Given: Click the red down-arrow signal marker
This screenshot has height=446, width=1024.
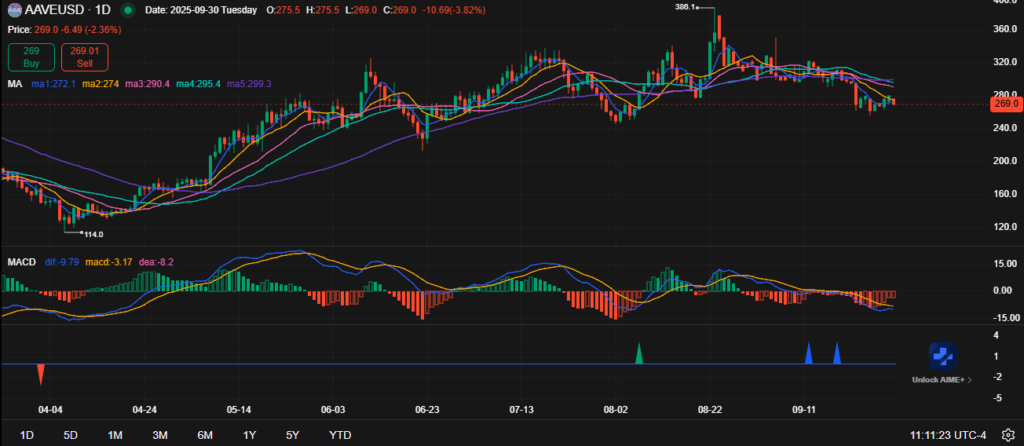Looking at the screenshot, I should (x=40, y=374).
